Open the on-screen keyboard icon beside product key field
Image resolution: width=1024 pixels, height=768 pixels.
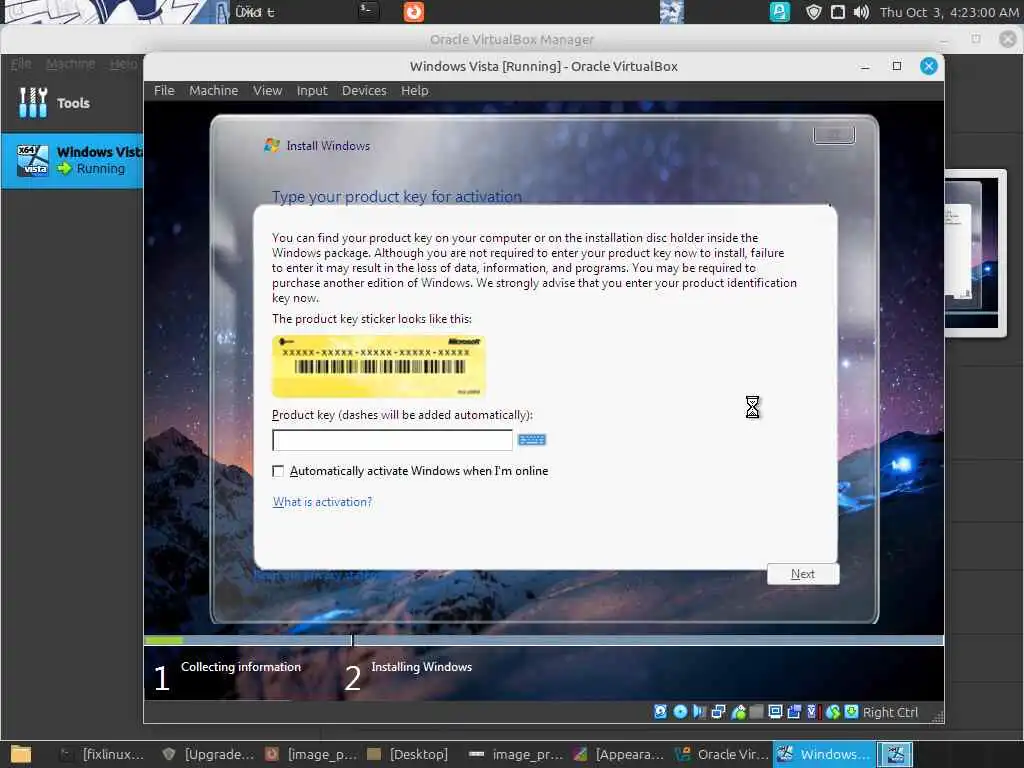coord(532,440)
